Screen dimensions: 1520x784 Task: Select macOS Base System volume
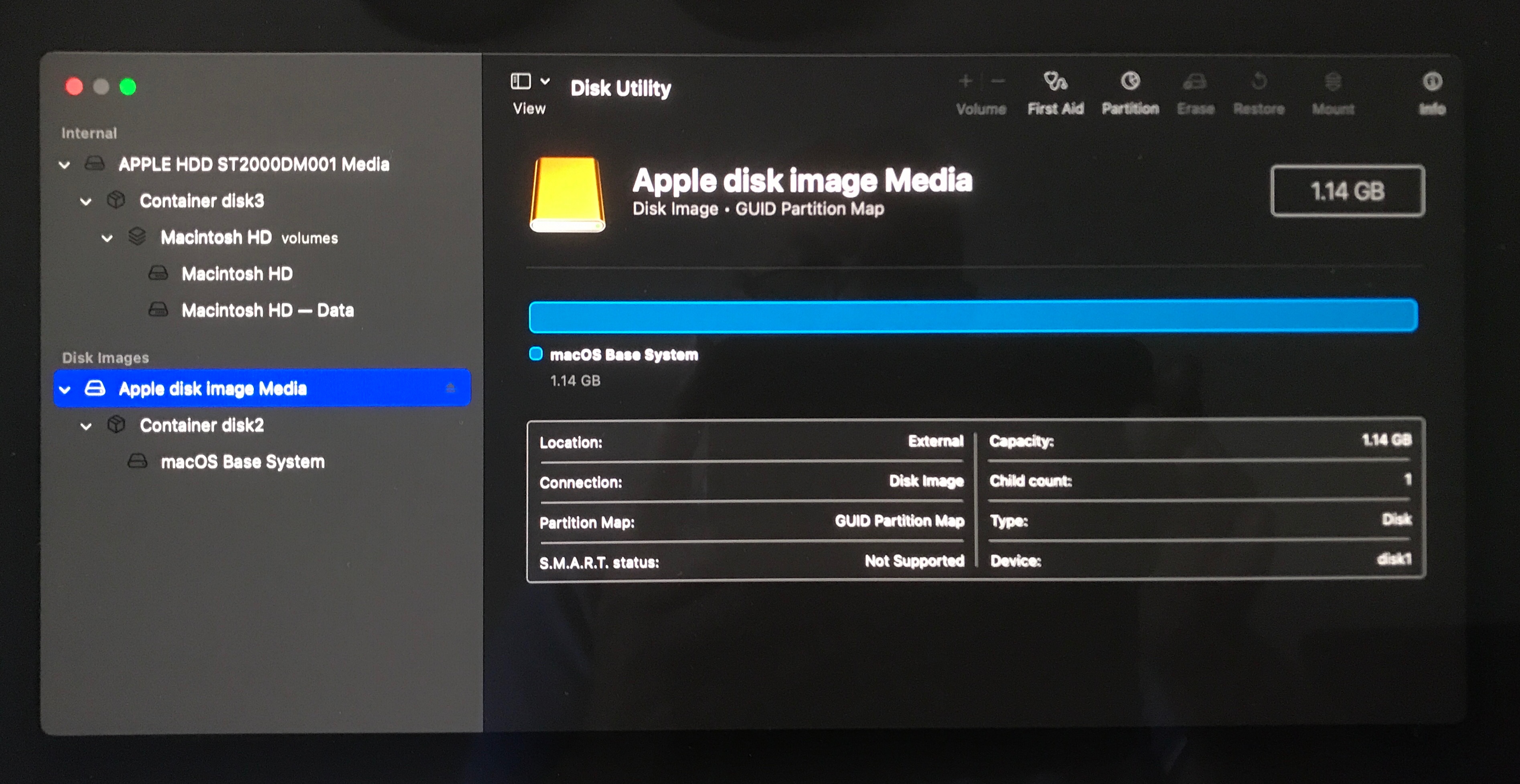[242, 461]
